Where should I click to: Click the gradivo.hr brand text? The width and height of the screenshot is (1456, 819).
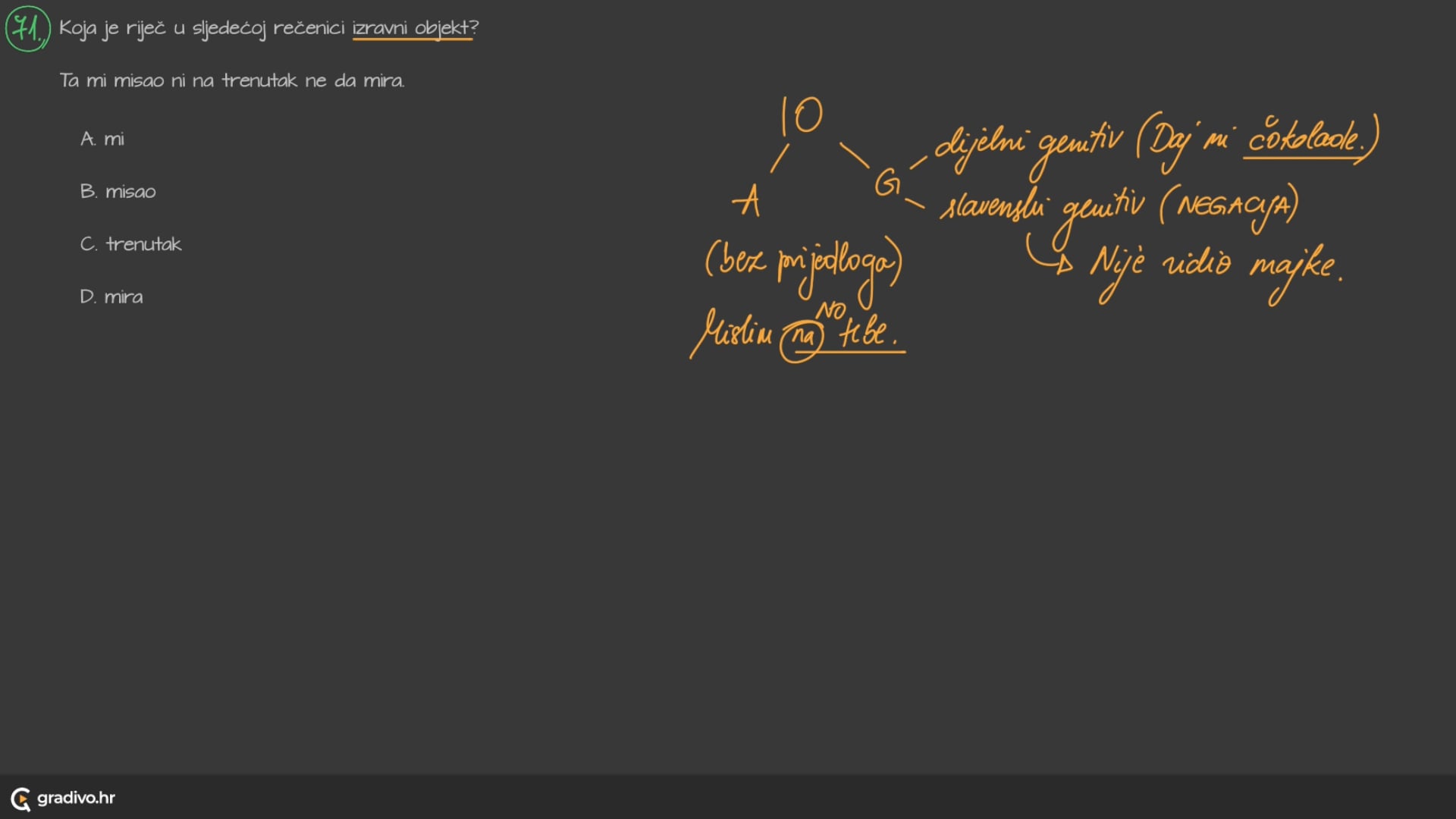[76, 798]
